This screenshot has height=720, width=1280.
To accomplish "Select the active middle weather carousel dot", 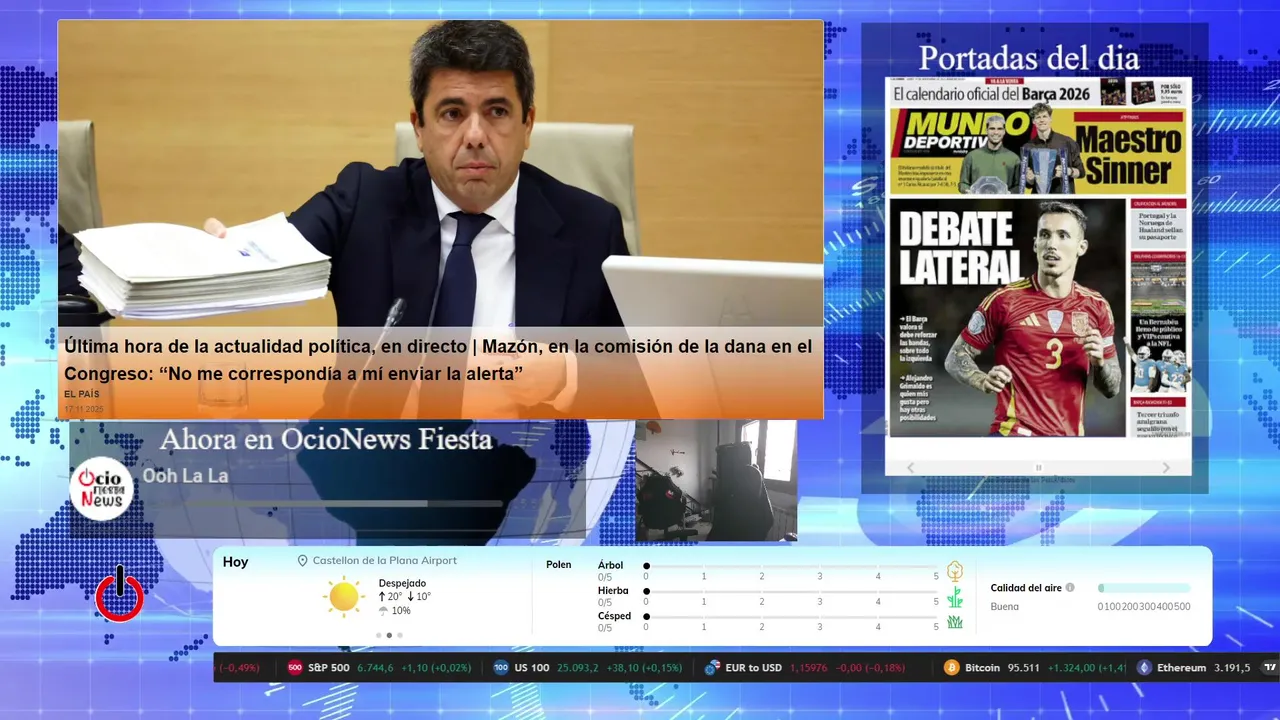I will [x=389, y=635].
